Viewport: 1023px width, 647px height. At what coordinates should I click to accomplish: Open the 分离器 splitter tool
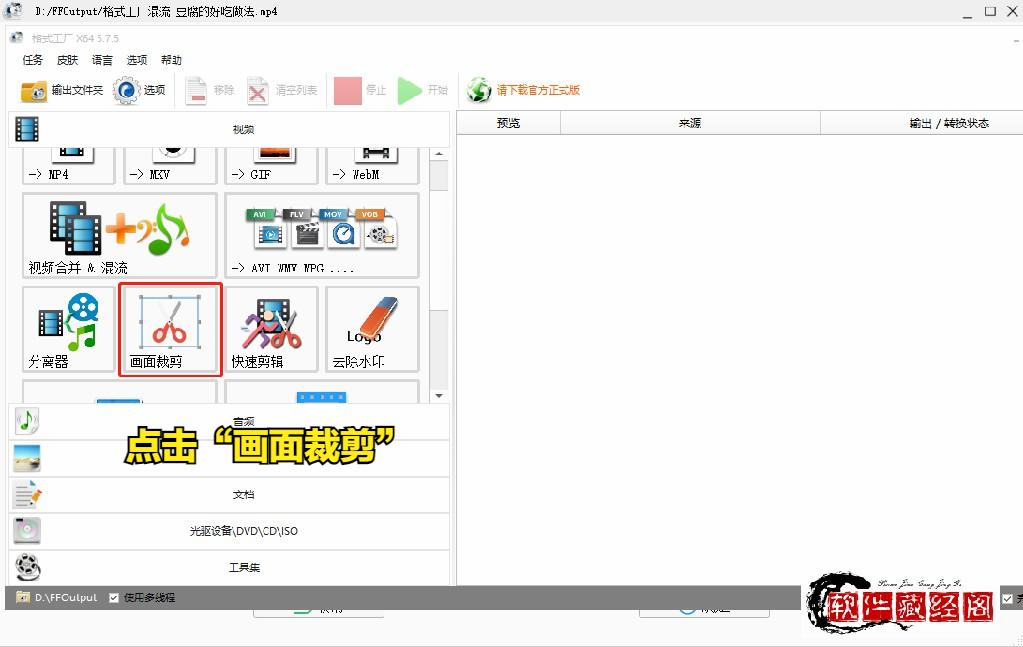tap(66, 330)
